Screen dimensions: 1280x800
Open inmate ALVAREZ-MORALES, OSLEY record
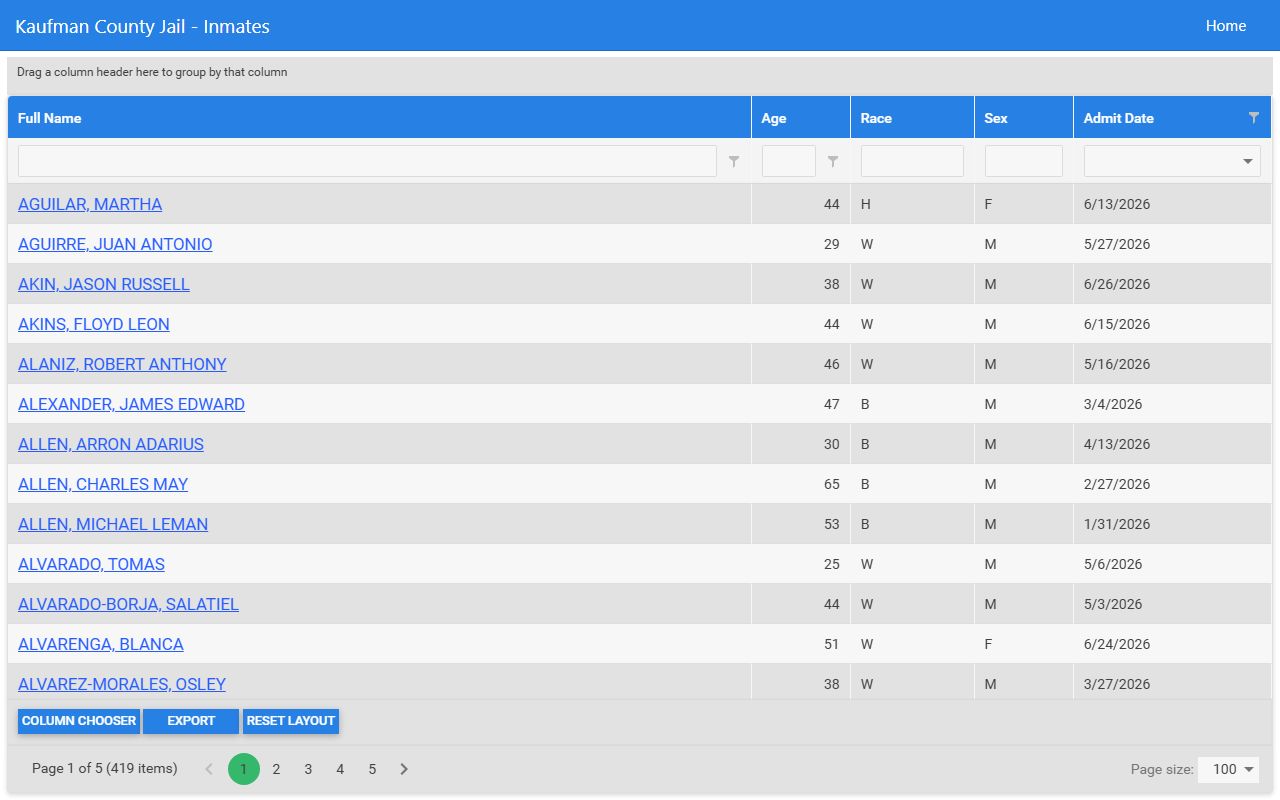pos(122,684)
